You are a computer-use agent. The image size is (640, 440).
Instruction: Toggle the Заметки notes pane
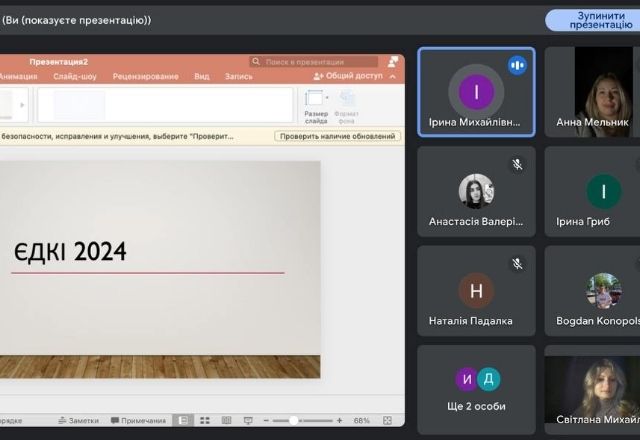(78, 421)
